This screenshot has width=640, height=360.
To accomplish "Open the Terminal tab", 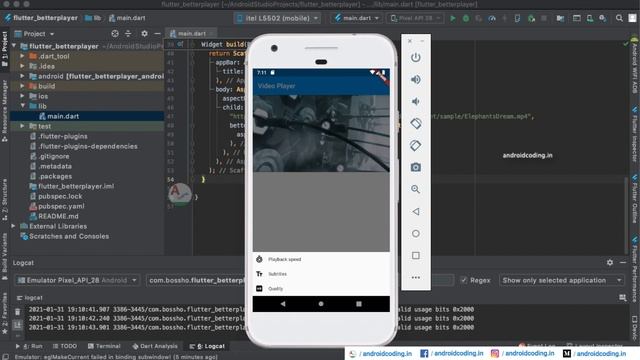I will coord(104,346).
